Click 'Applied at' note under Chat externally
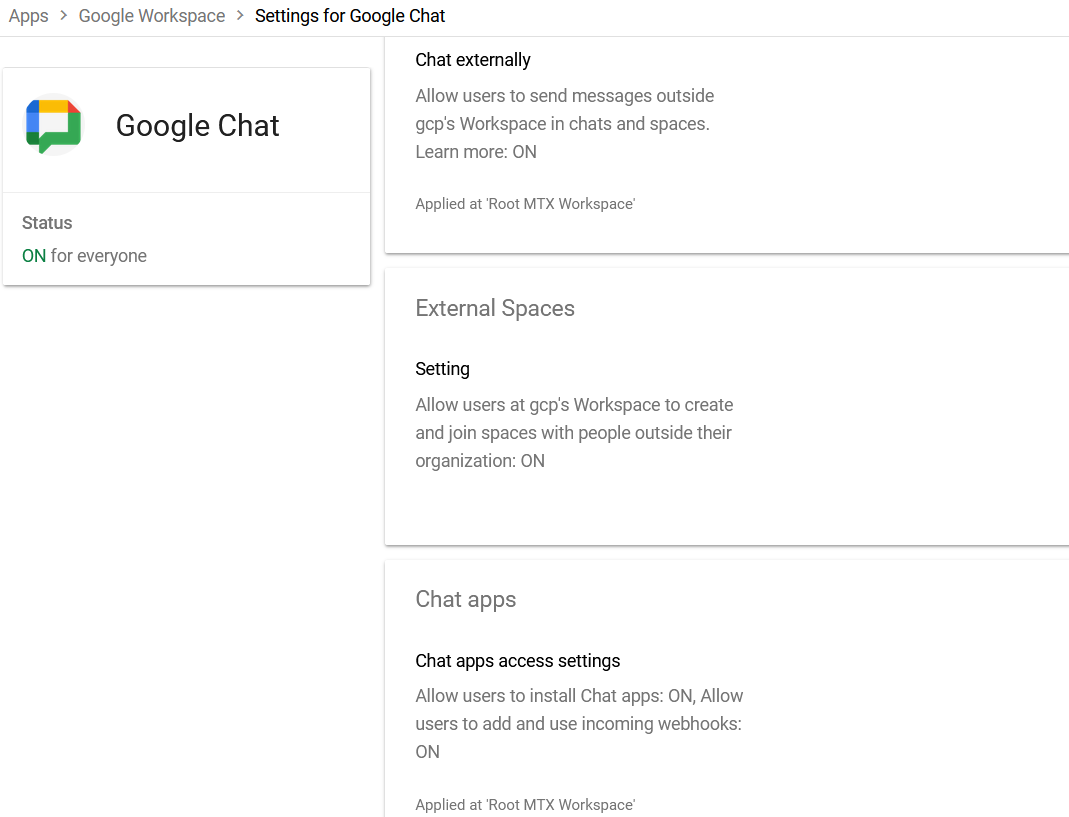Viewport: 1069px width, 817px height. 525,204
